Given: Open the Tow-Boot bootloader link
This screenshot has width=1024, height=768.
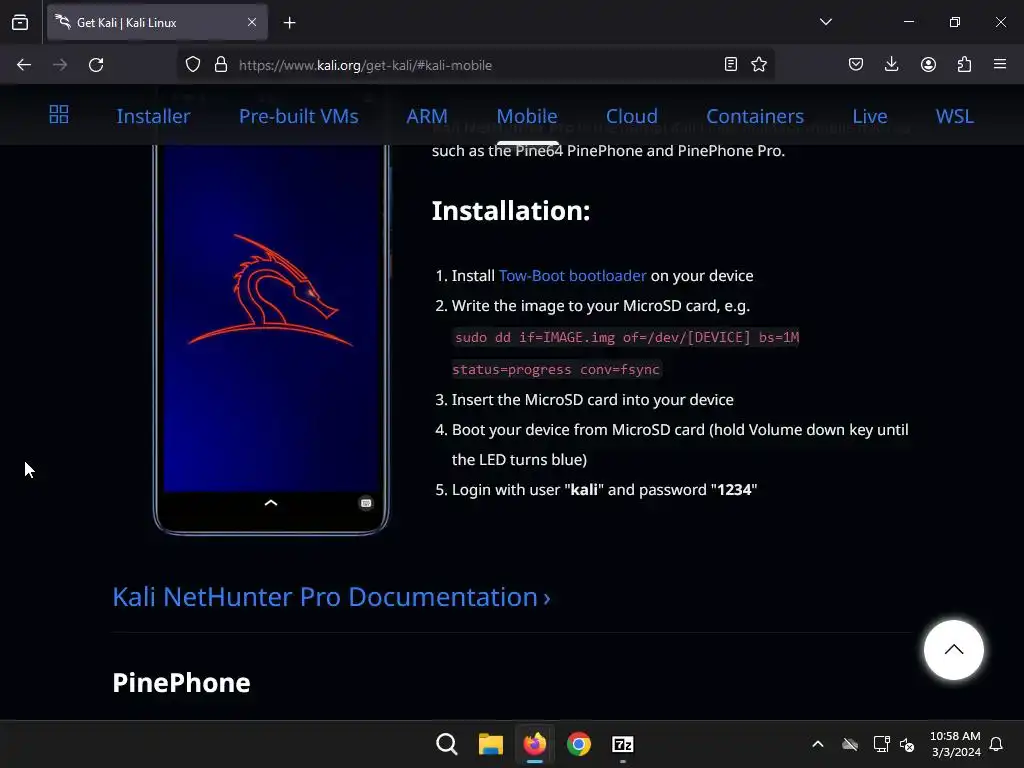Looking at the screenshot, I should point(573,276).
